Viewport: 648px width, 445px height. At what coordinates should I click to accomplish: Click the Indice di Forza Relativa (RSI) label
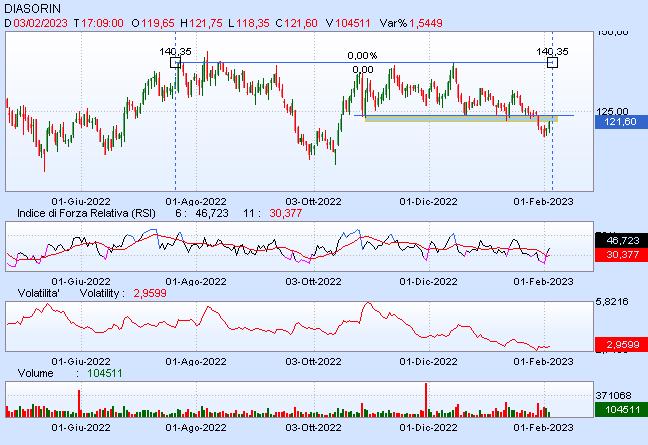[x=86, y=214]
